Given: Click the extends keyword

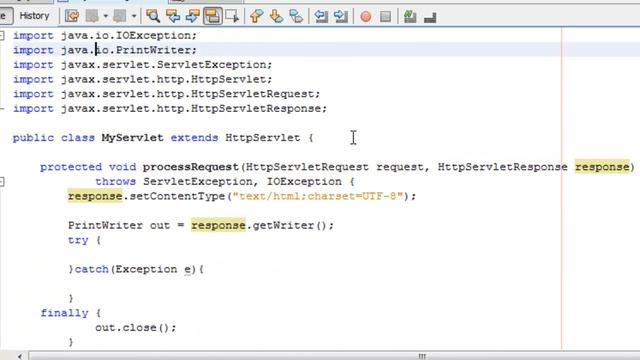Looking at the screenshot, I should [194, 138].
